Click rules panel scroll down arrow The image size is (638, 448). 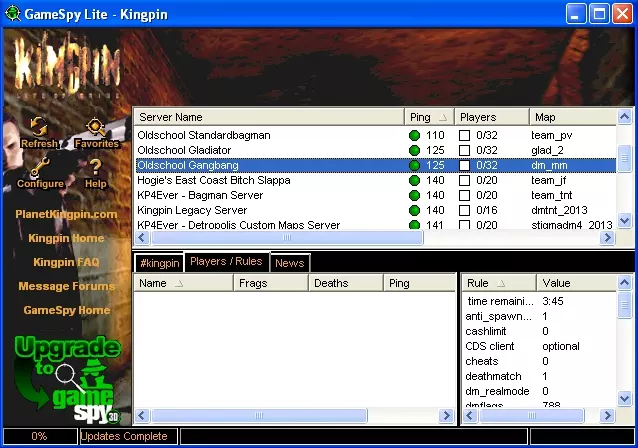pos(625,398)
